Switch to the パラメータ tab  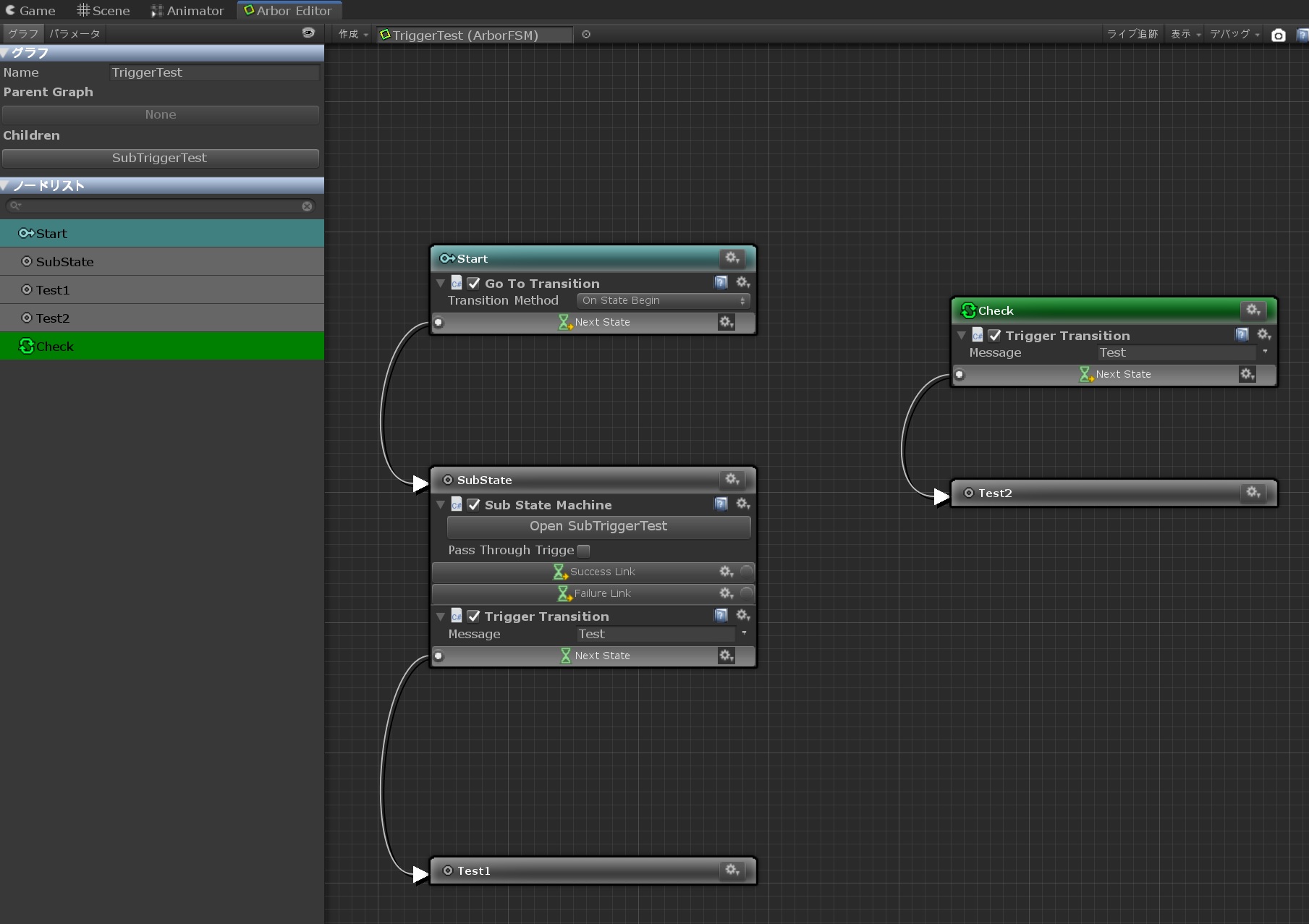(75, 34)
